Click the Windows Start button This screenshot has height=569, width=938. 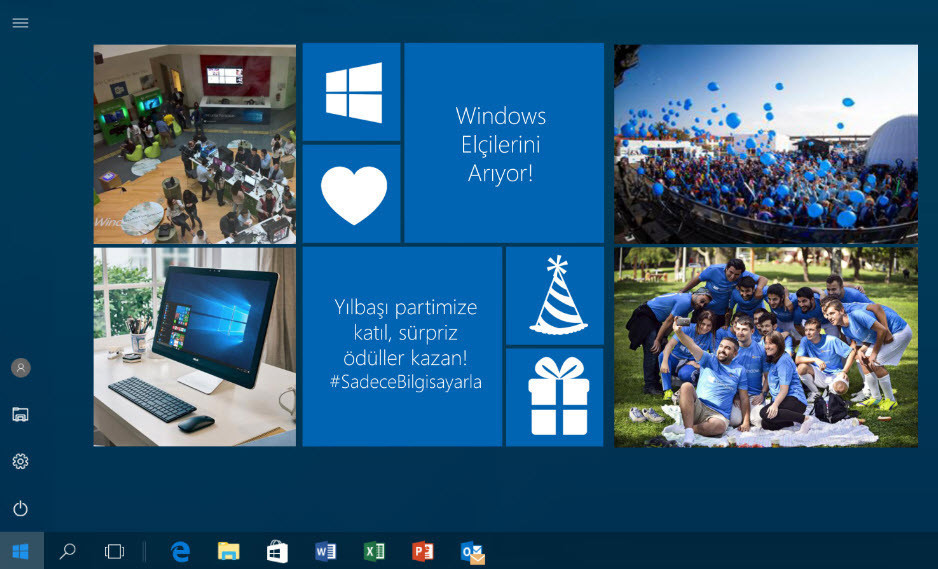(21, 551)
